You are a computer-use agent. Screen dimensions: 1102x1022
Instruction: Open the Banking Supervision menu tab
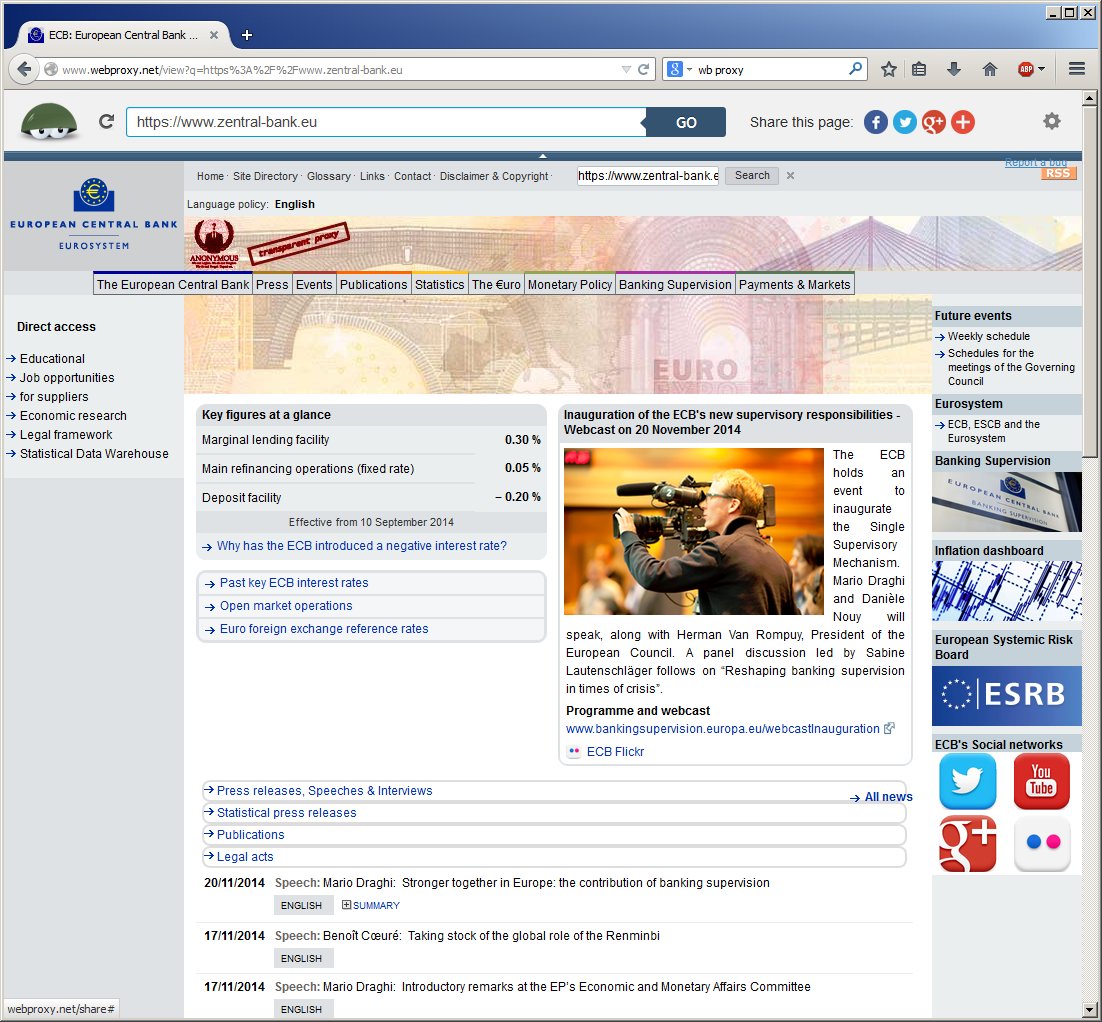click(x=675, y=284)
